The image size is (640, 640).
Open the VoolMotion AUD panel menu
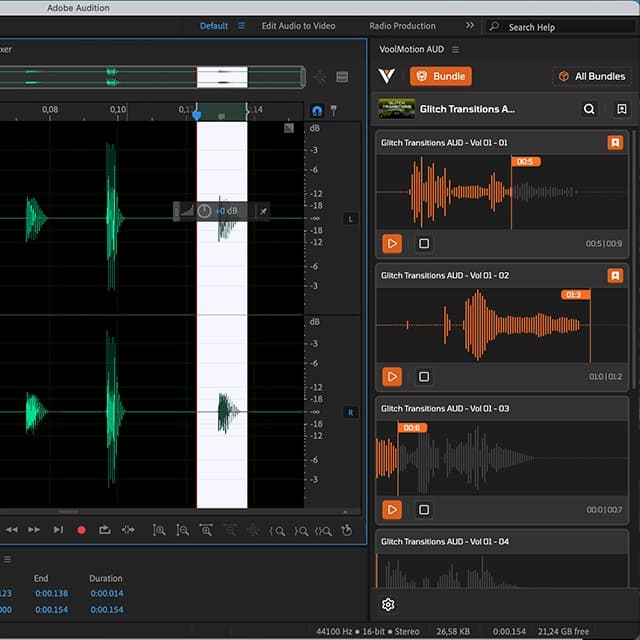pyautogui.click(x=455, y=50)
